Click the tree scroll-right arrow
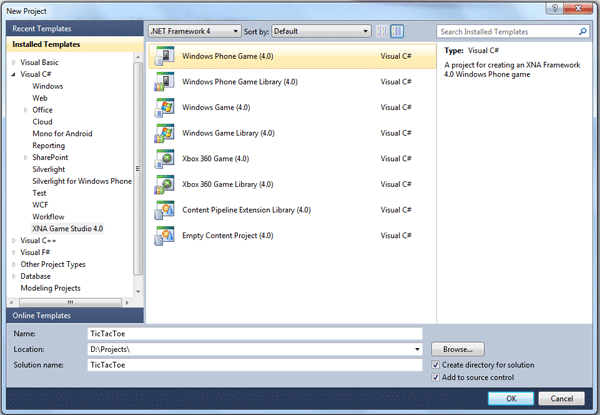The image size is (600, 415). [127, 303]
